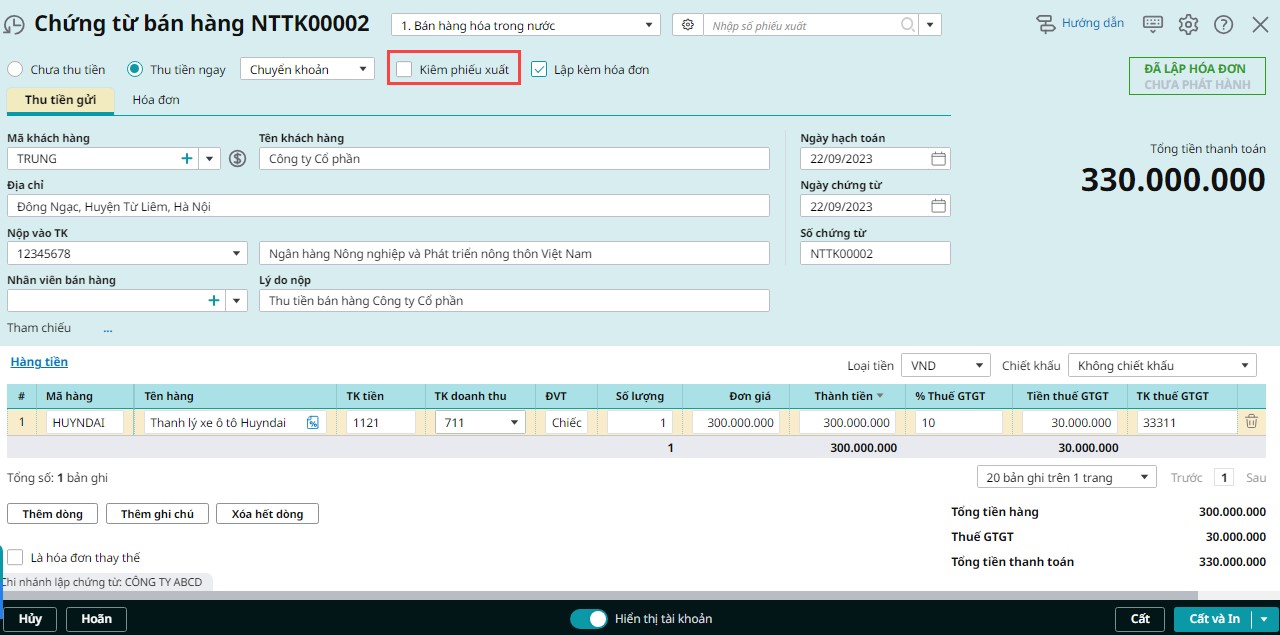The height and width of the screenshot is (635, 1280).
Task: Close the sales voucher form
Action: [x=1259, y=25]
